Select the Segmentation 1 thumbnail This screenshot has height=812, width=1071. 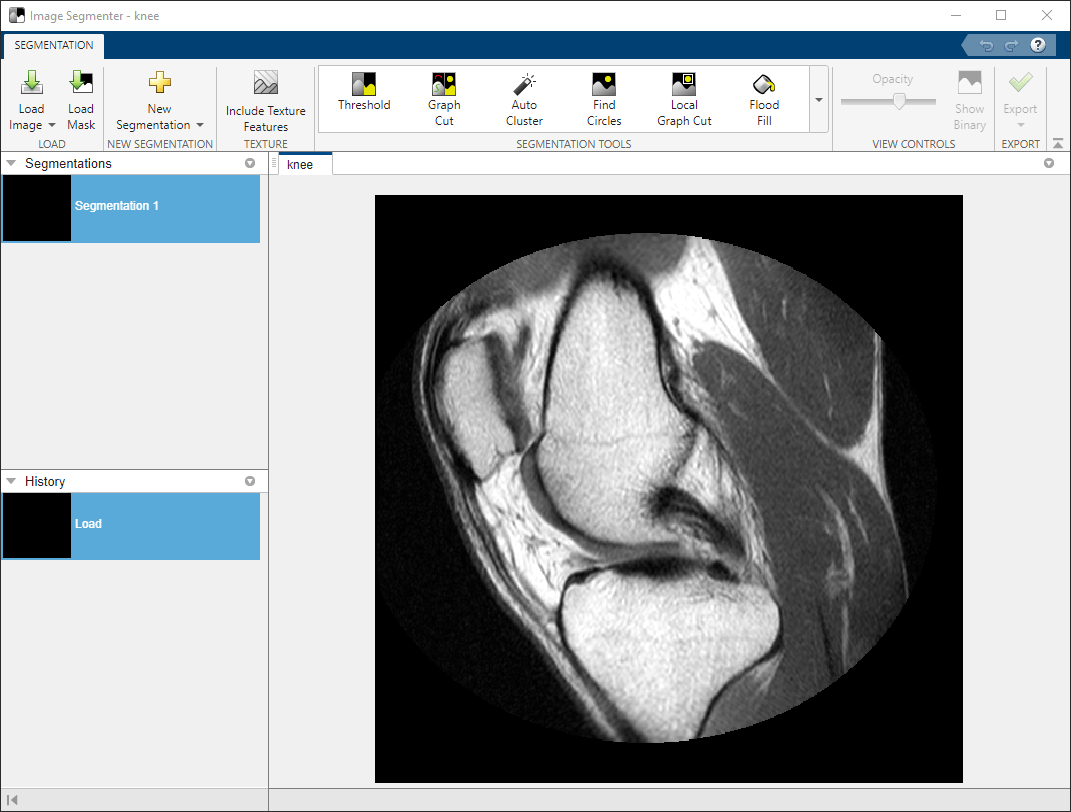pyautogui.click(x=37, y=208)
